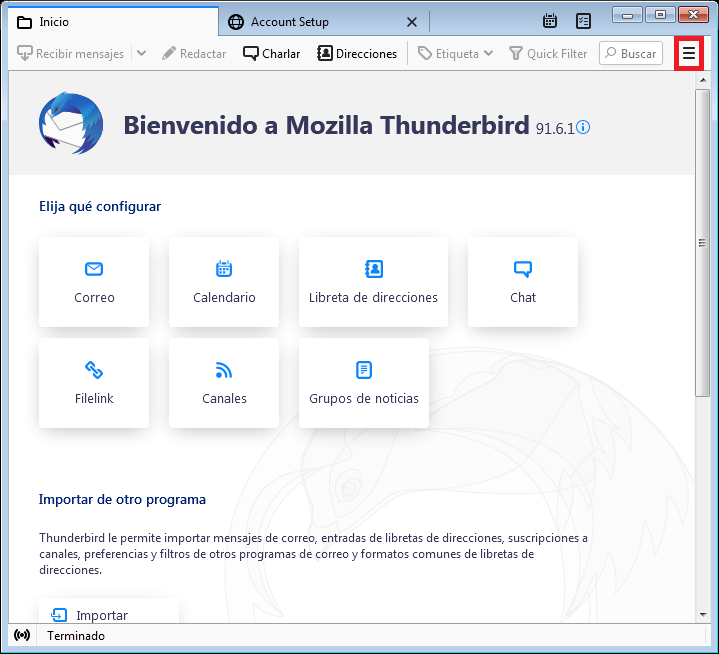
Task: Maximize the Thunderbird window
Action: coord(660,15)
